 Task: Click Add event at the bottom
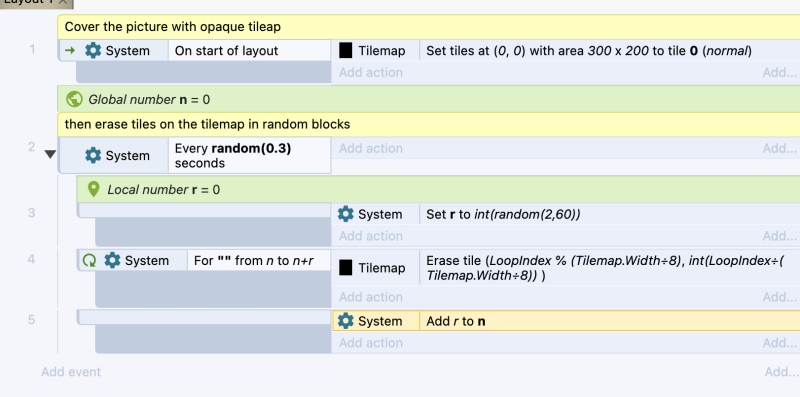[71, 372]
